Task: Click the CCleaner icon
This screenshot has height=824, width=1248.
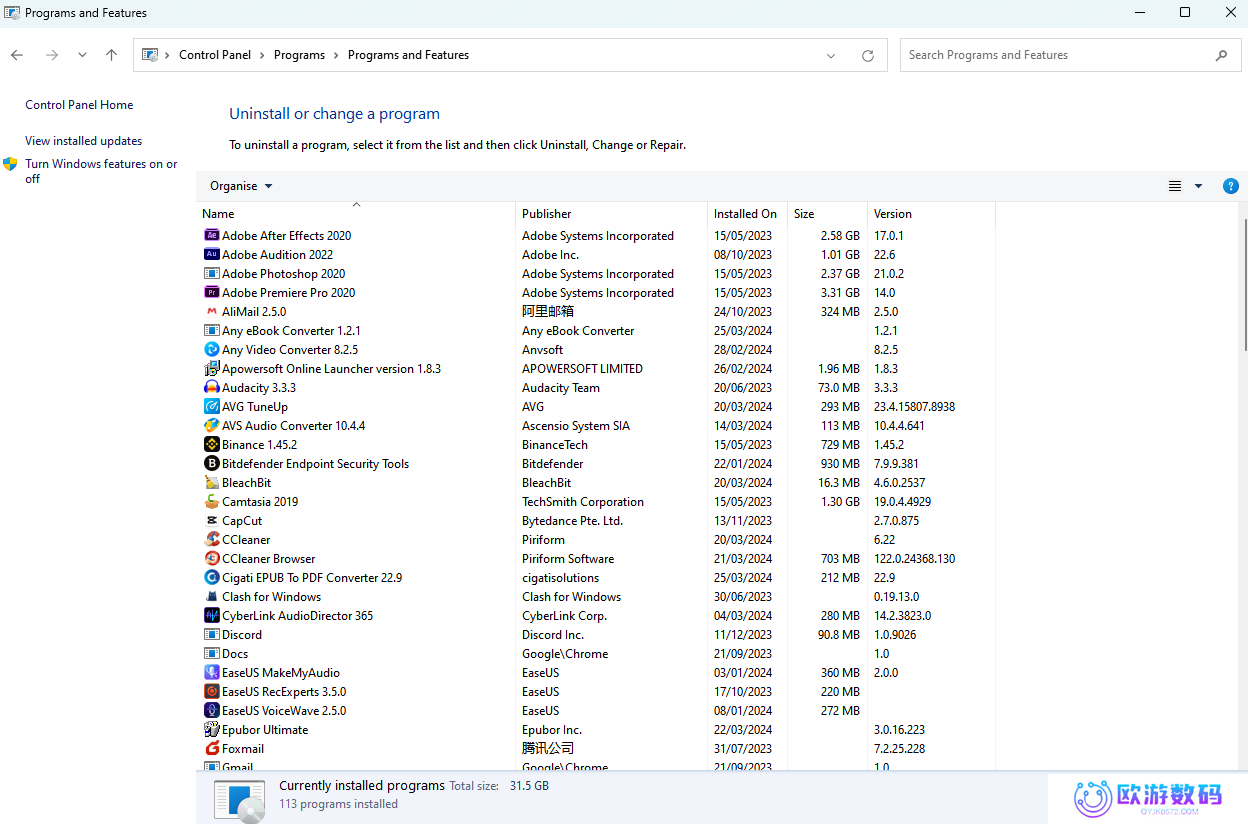Action: (x=211, y=540)
